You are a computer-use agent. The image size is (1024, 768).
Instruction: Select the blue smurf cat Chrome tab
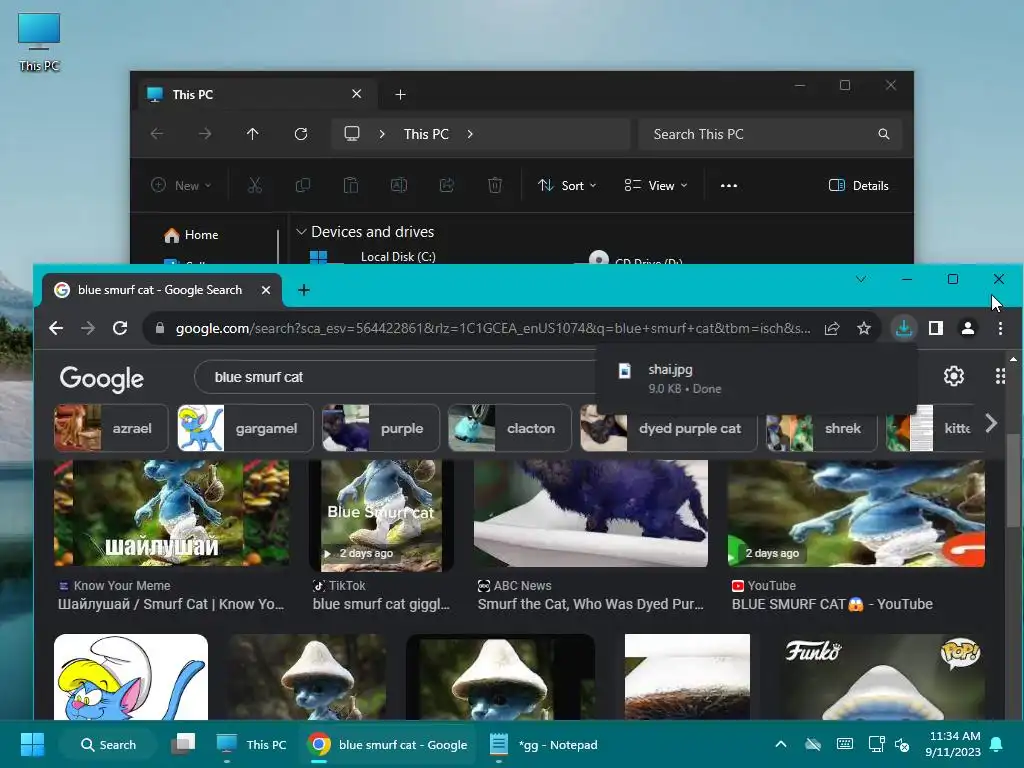point(162,290)
